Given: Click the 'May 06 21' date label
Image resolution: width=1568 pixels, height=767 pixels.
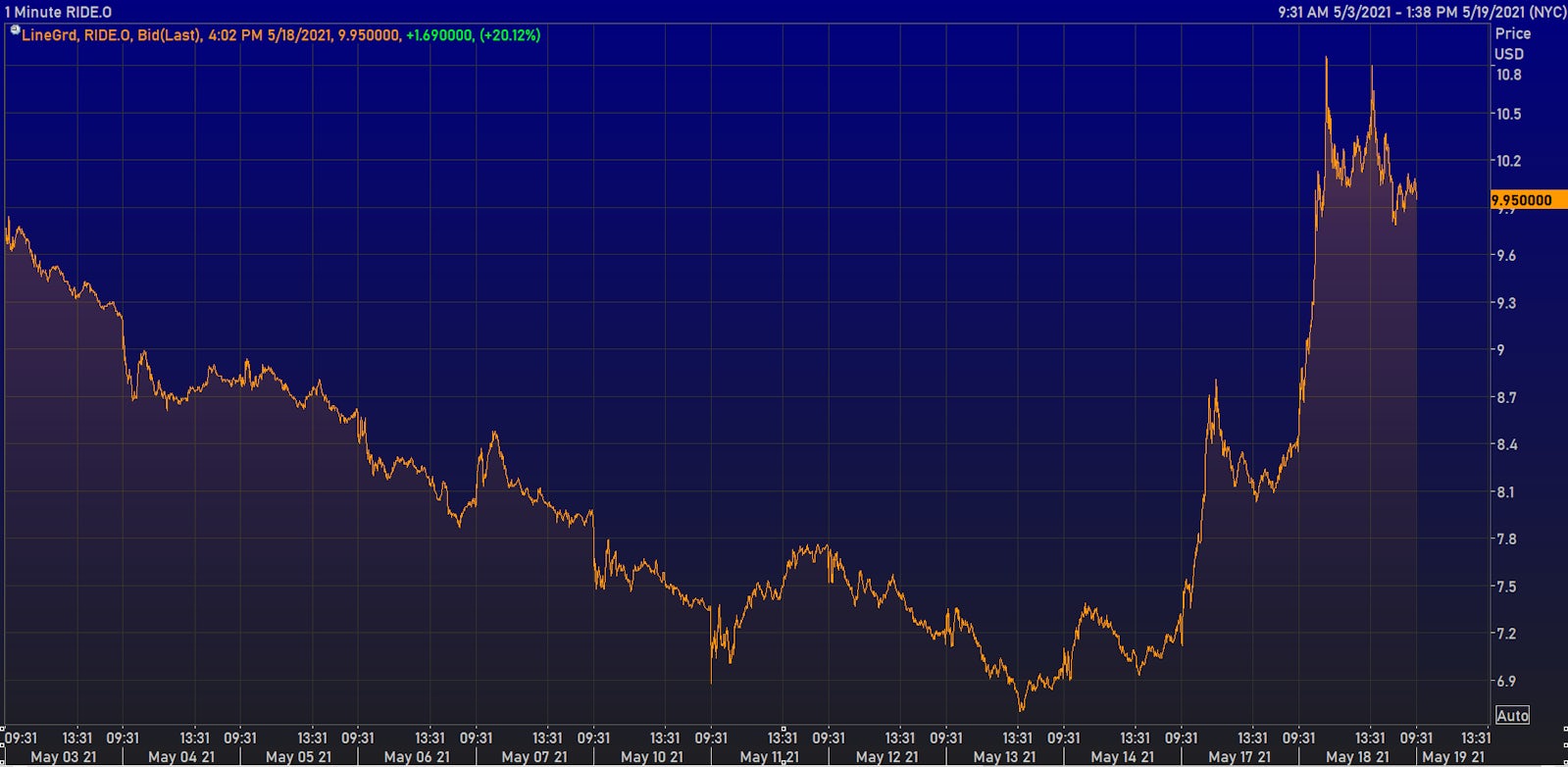Looking at the screenshot, I should 417,757.
